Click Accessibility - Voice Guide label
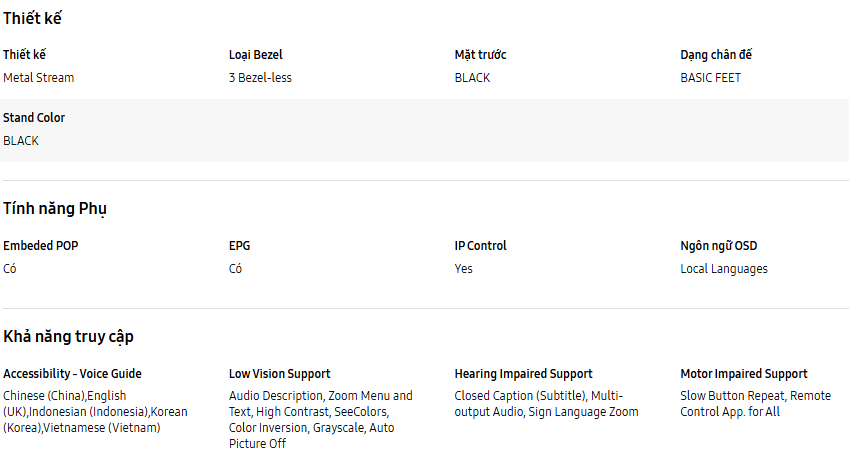 point(72,374)
